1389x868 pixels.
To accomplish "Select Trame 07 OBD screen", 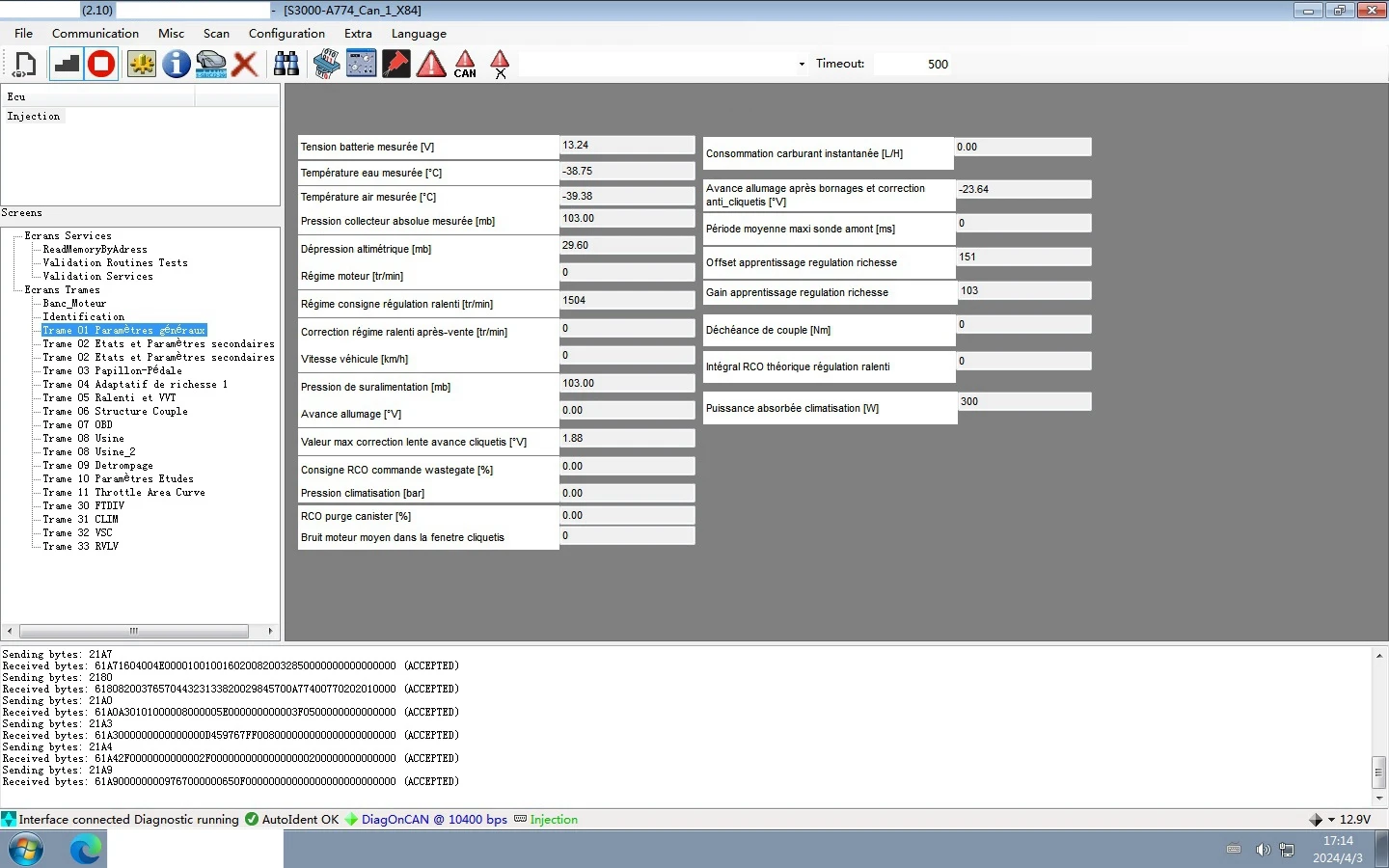I will click(77, 424).
